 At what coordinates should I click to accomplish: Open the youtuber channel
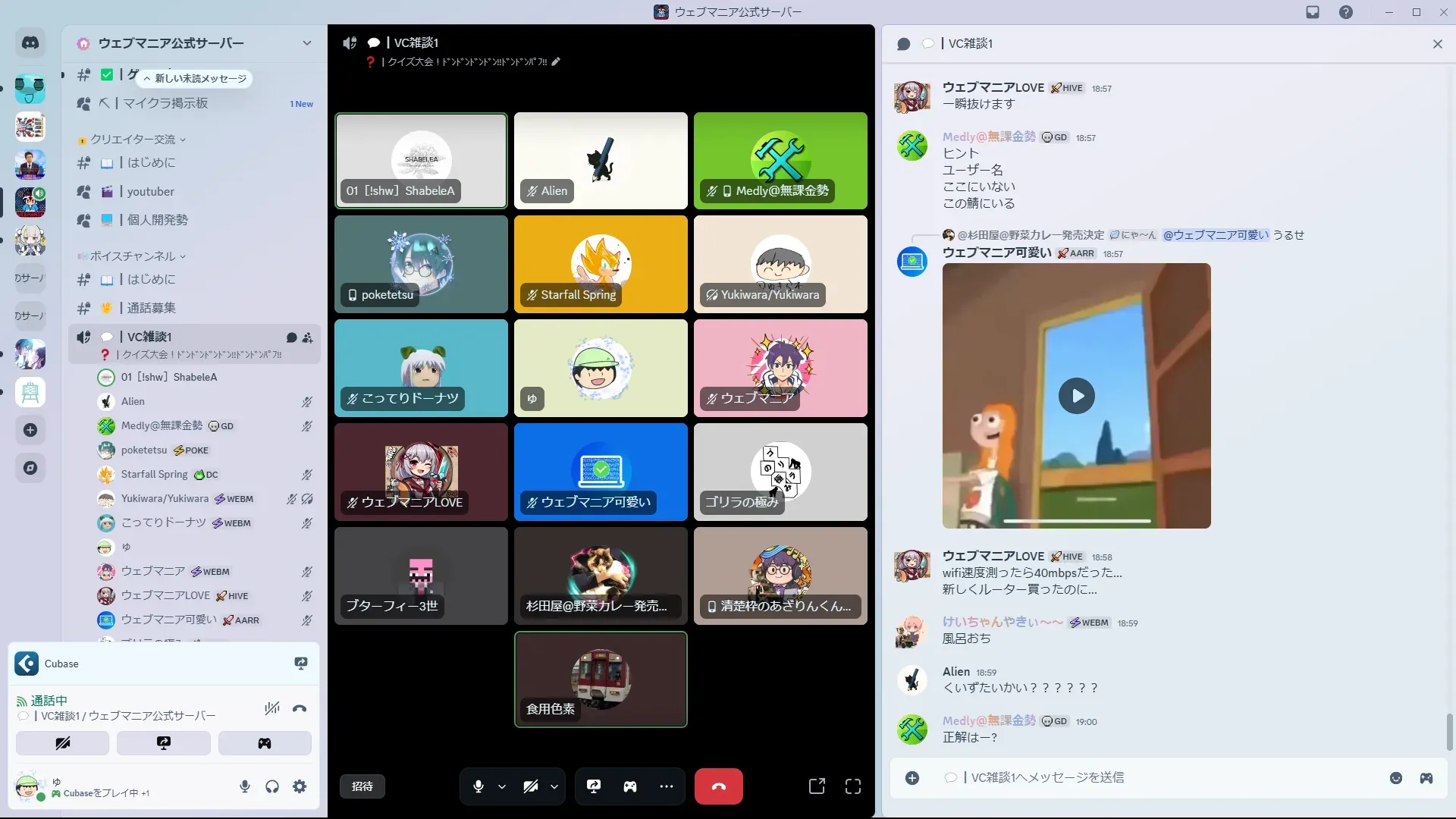150,192
